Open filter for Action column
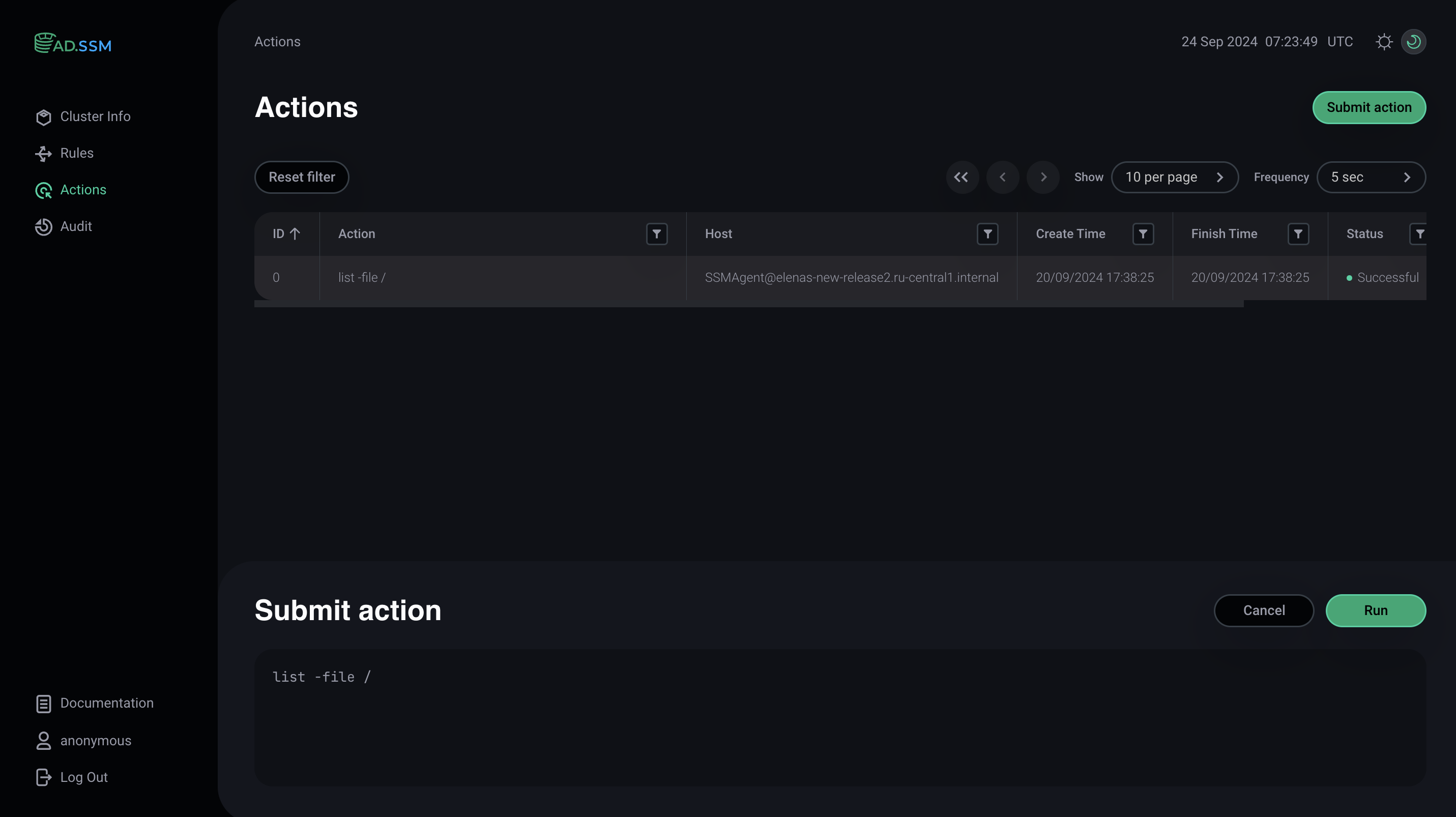Image resolution: width=1456 pixels, height=817 pixels. tap(656, 234)
